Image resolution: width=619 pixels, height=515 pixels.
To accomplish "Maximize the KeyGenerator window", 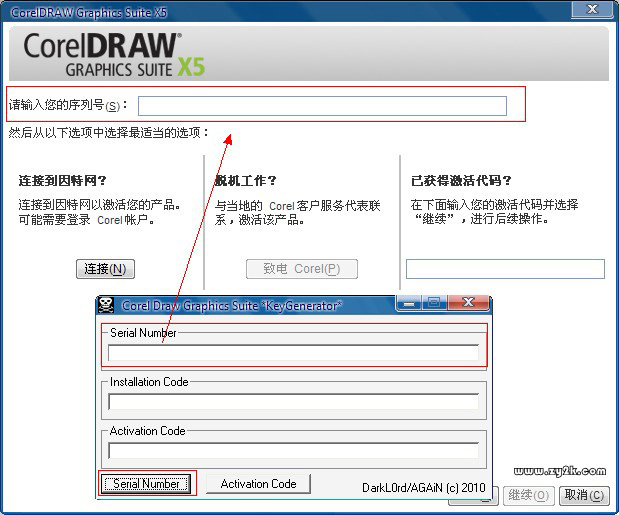I will [434, 303].
